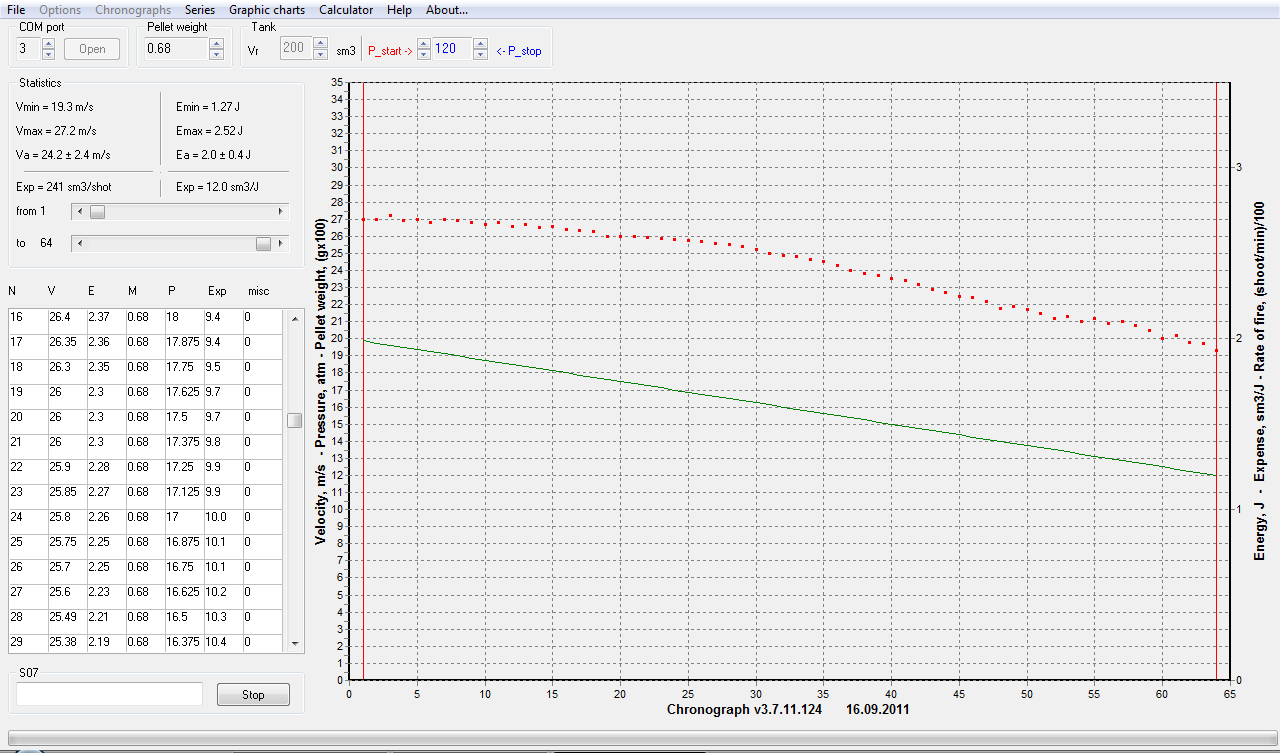The height and width of the screenshot is (753, 1287).
Task: Open the About menu item
Action: coord(446,10)
